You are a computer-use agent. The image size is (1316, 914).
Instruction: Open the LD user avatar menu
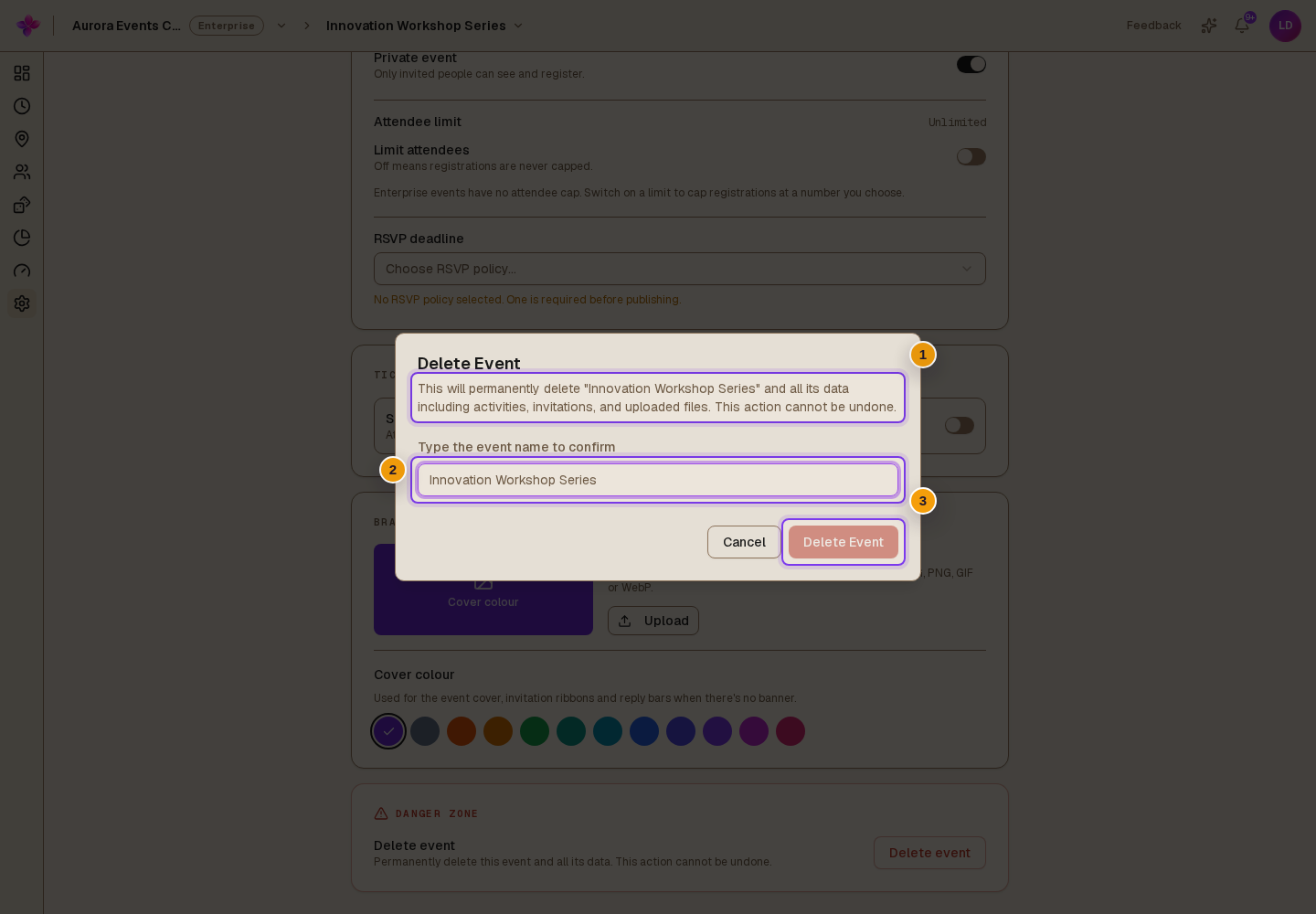click(1285, 26)
